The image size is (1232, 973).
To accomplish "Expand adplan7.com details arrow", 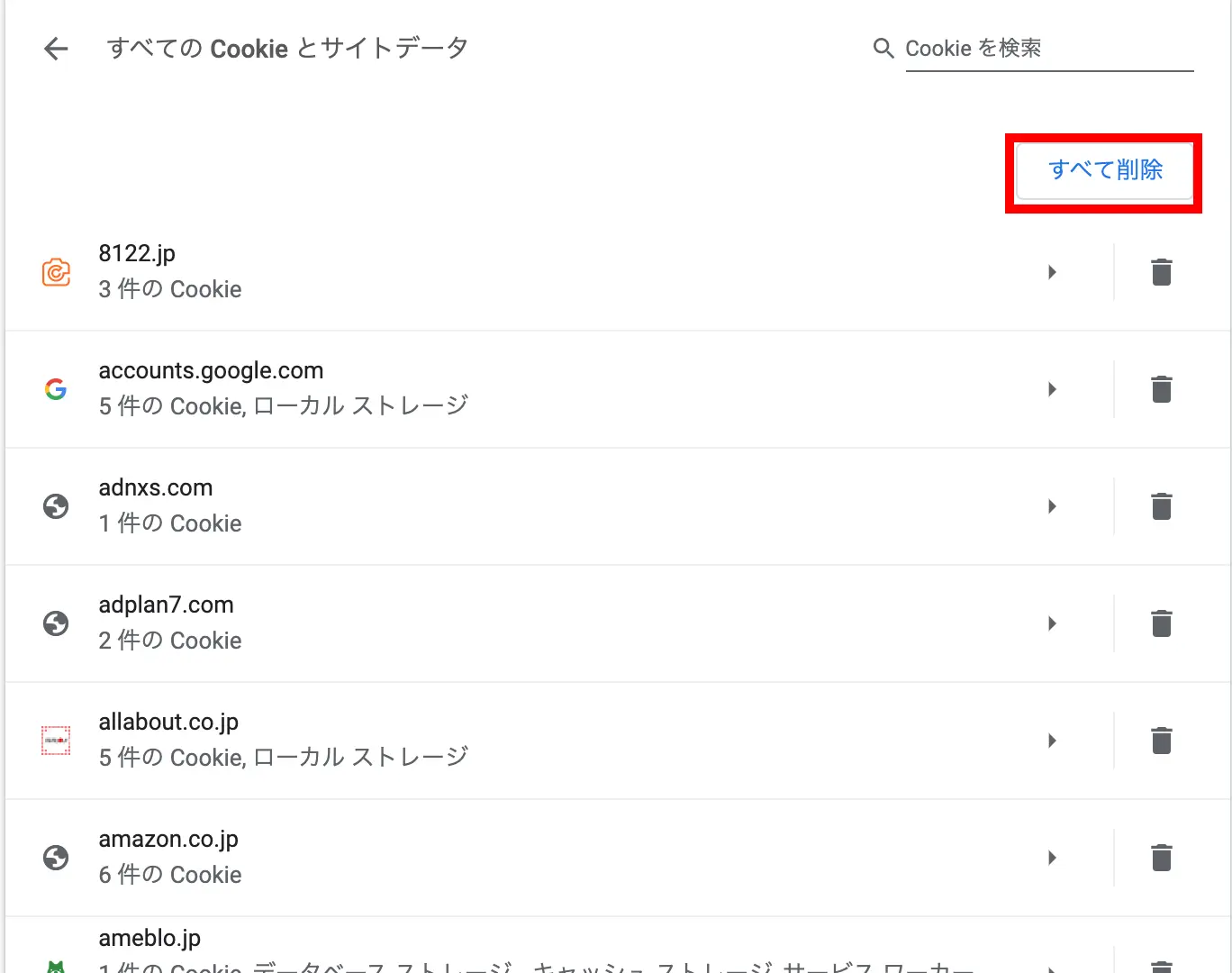I will coord(1052,623).
